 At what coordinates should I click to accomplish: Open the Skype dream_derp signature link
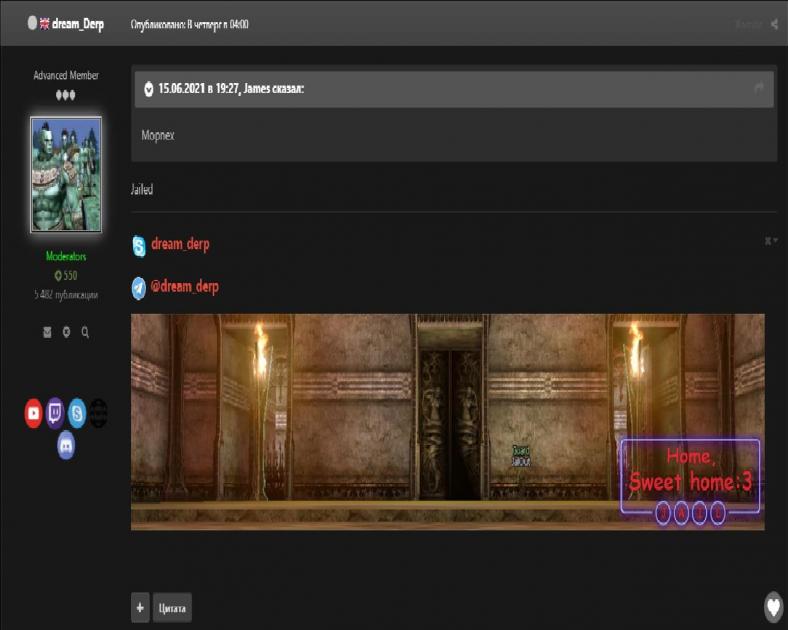[180, 244]
